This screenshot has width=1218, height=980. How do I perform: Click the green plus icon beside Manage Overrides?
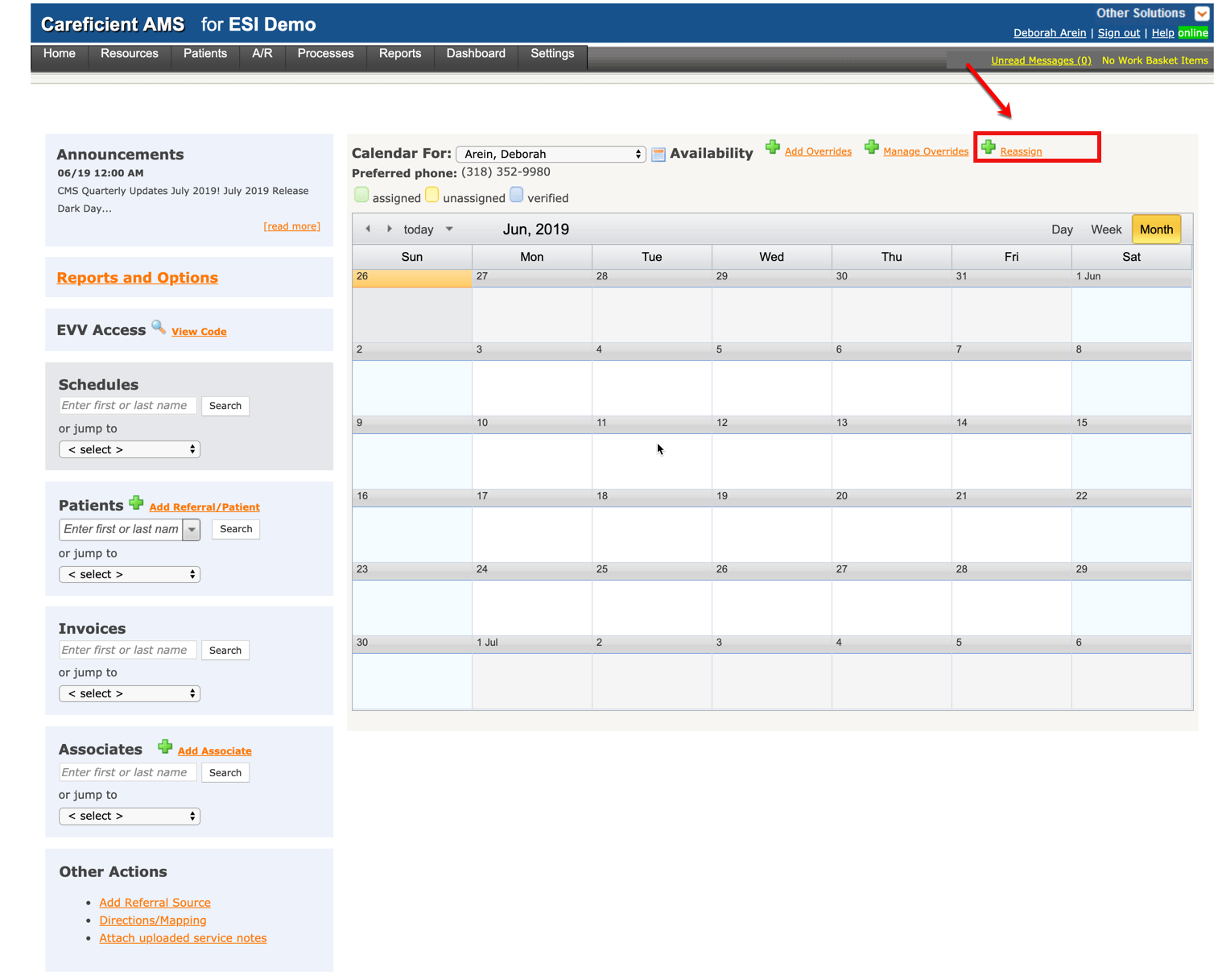(x=871, y=147)
